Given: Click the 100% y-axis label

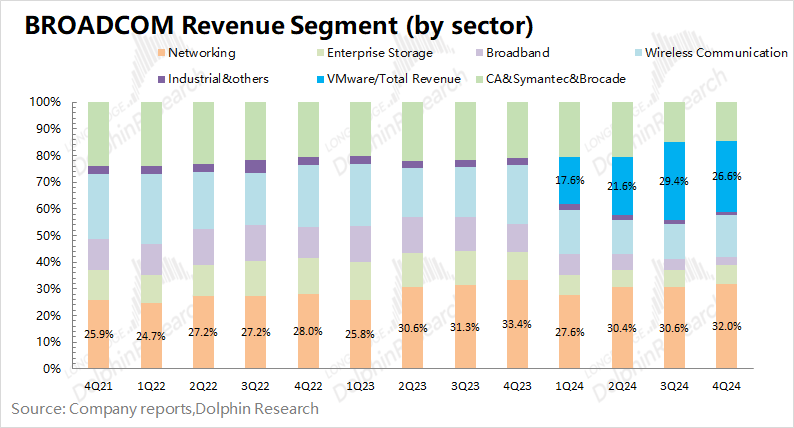Looking at the screenshot, I should point(45,102).
